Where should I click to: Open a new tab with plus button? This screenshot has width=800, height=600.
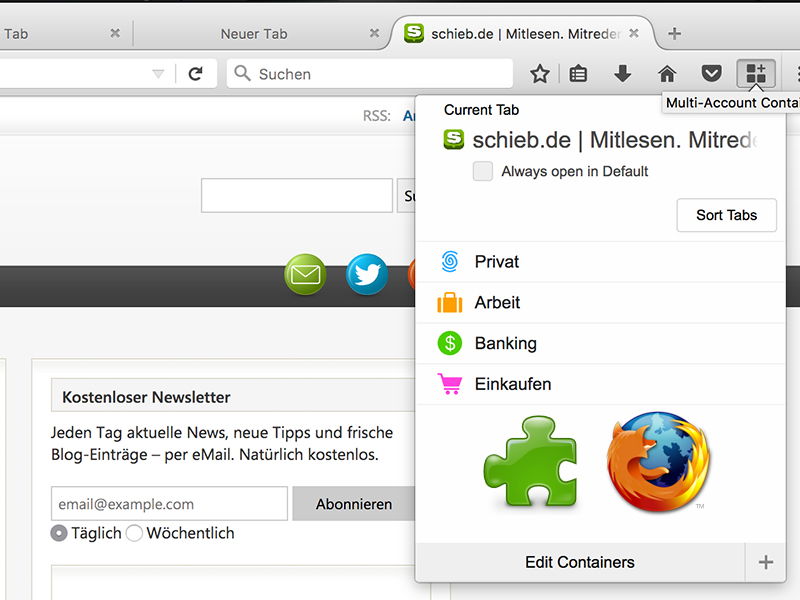(x=674, y=34)
